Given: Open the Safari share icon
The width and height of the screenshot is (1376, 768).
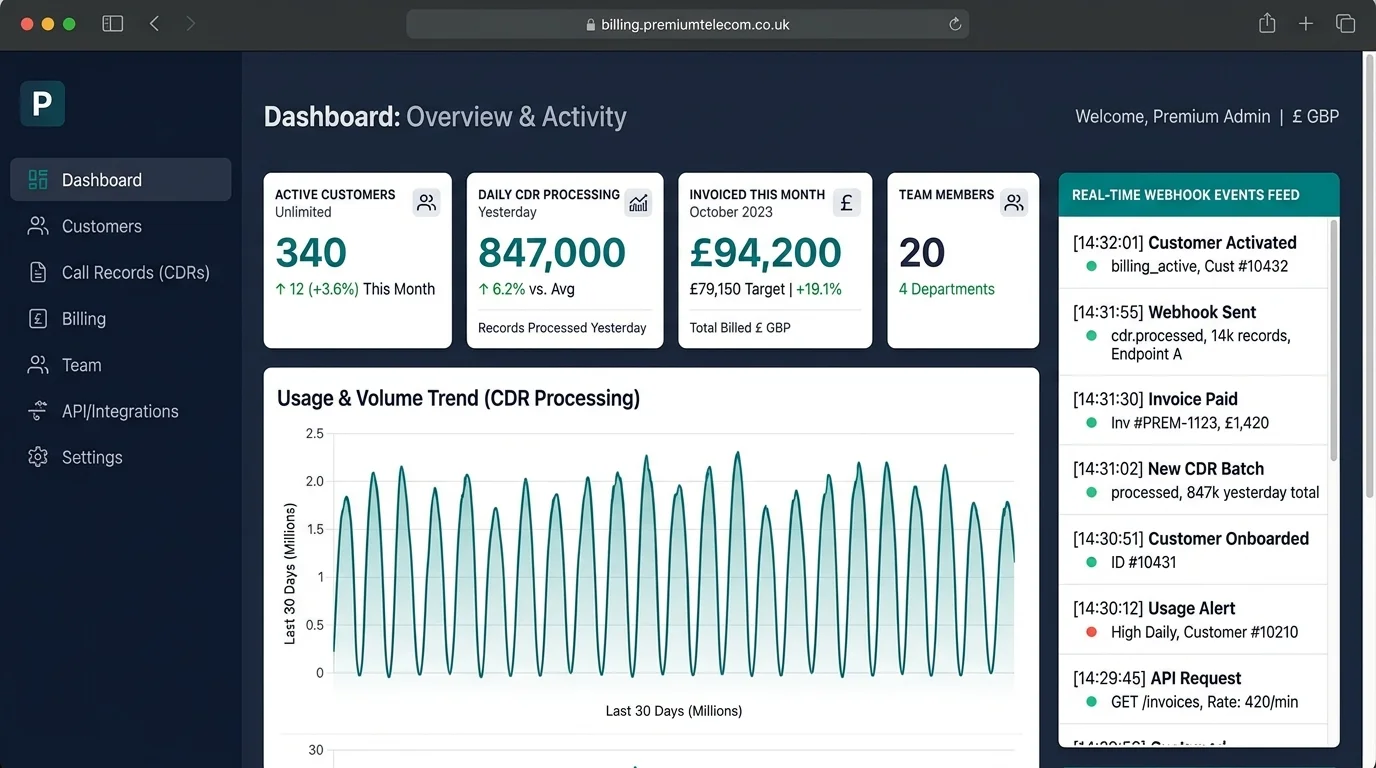Looking at the screenshot, I should click(1267, 24).
